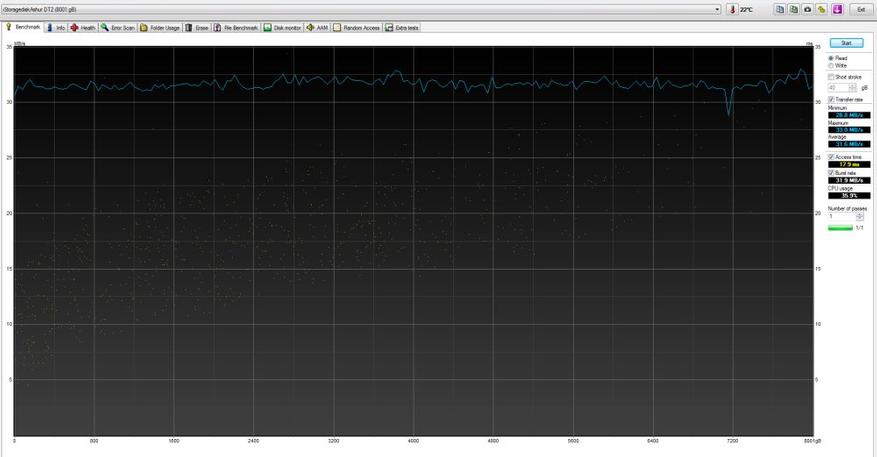Viewport: 877px width, 457px height.
Task: Click the purple download arrow icon
Action: point(837,10)
